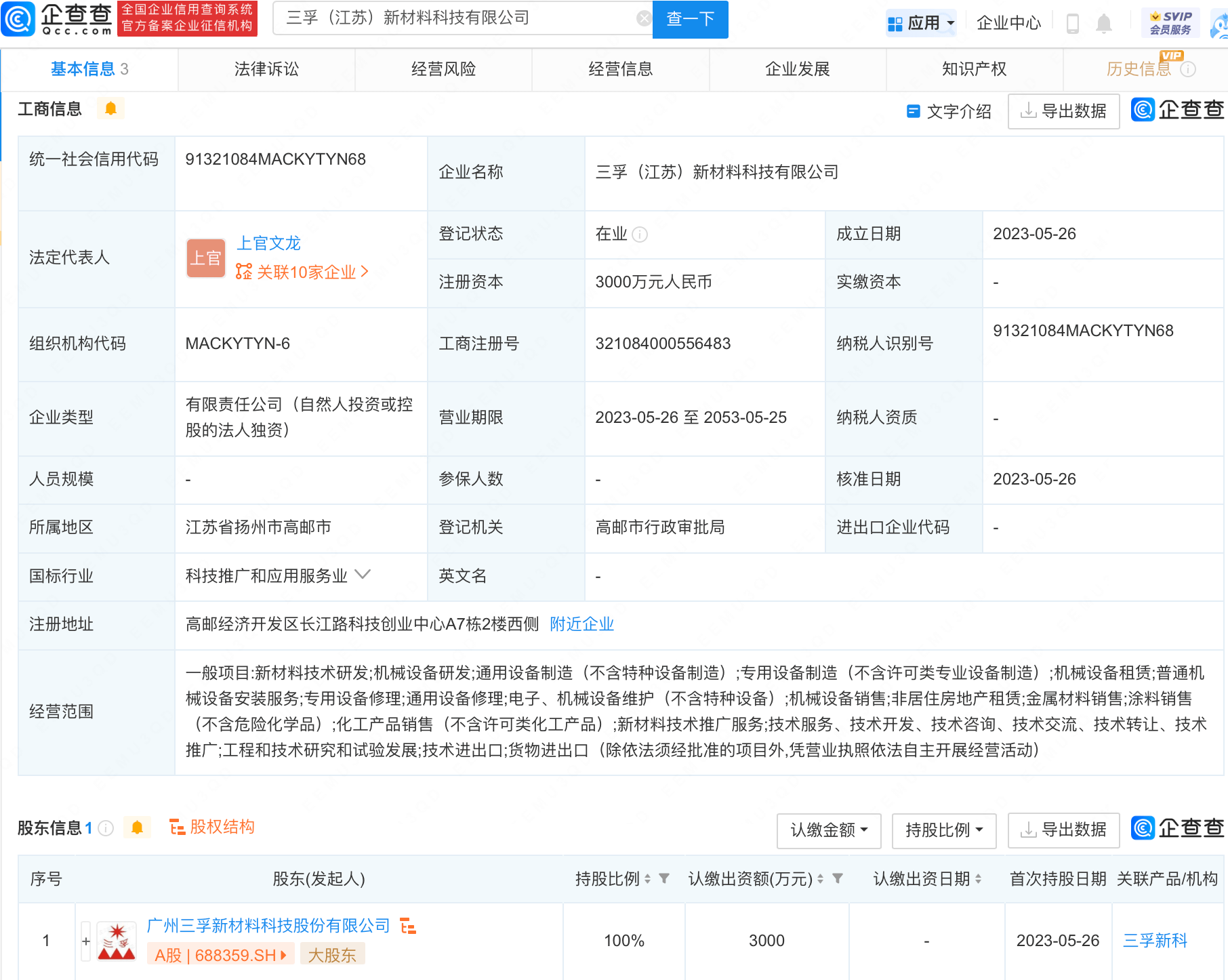The image size is (1228, 980).
Task: Open the mobile app phone icon
Action: [1073, 23]
